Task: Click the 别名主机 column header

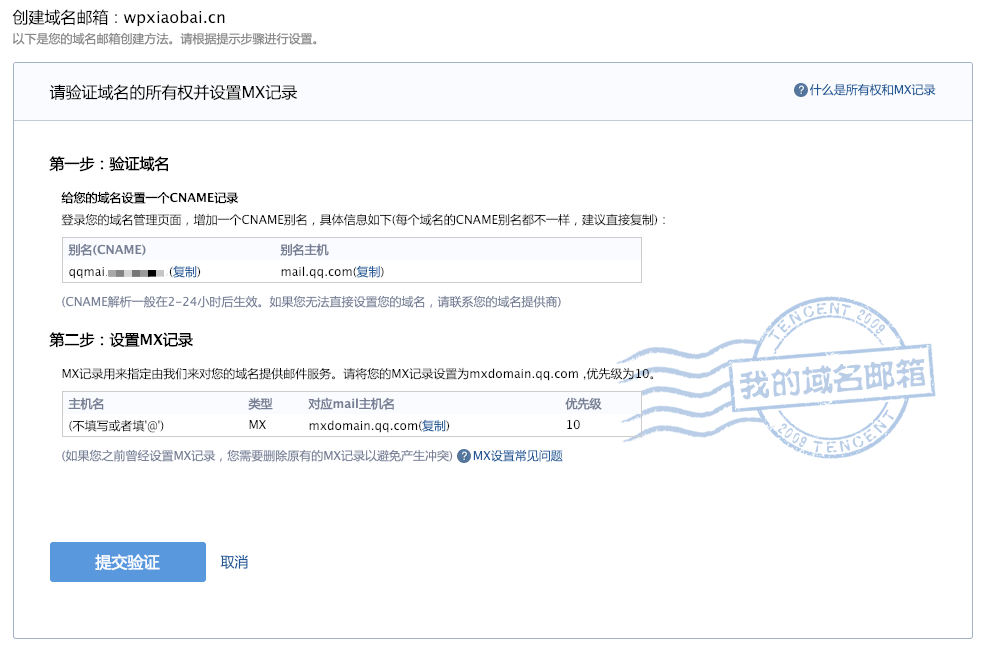Action: pos(304,250)
